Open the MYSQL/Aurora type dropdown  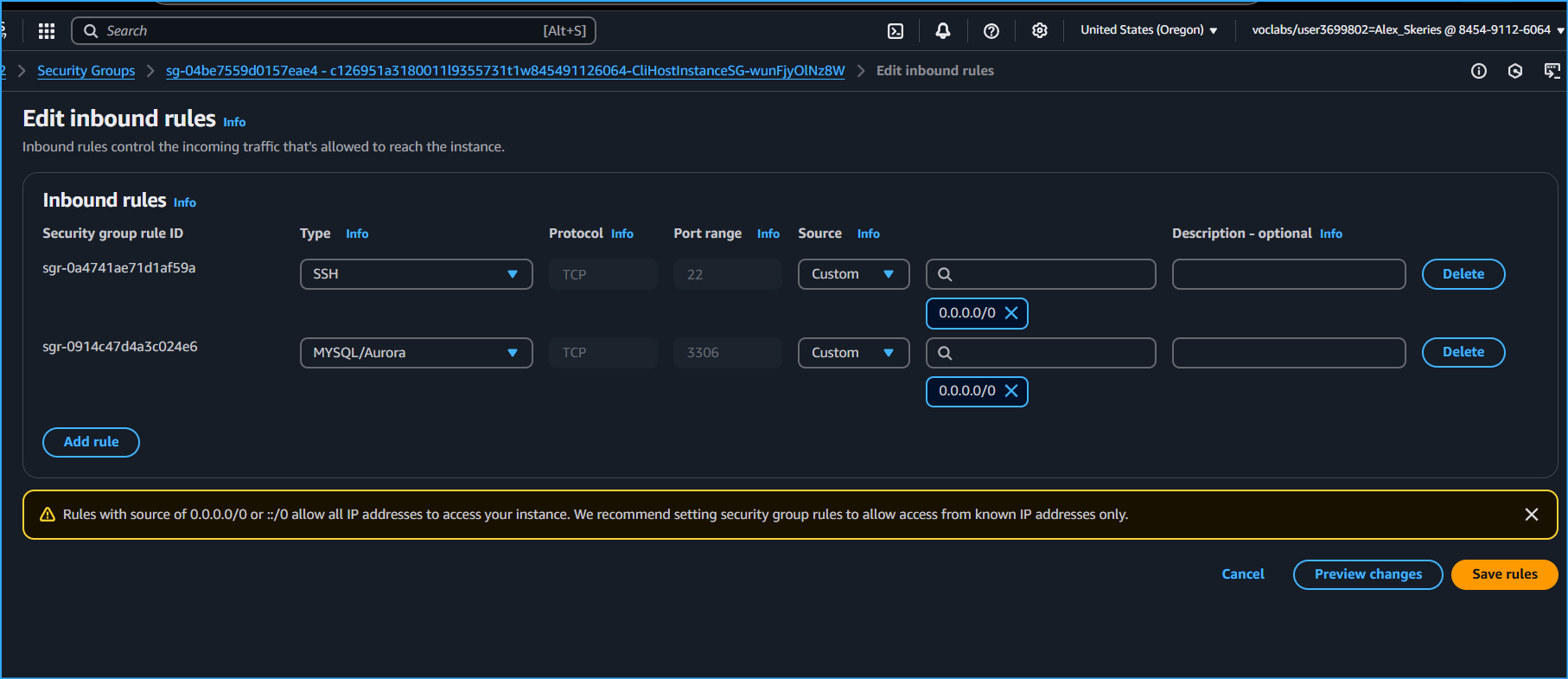(x=417, y=353)
